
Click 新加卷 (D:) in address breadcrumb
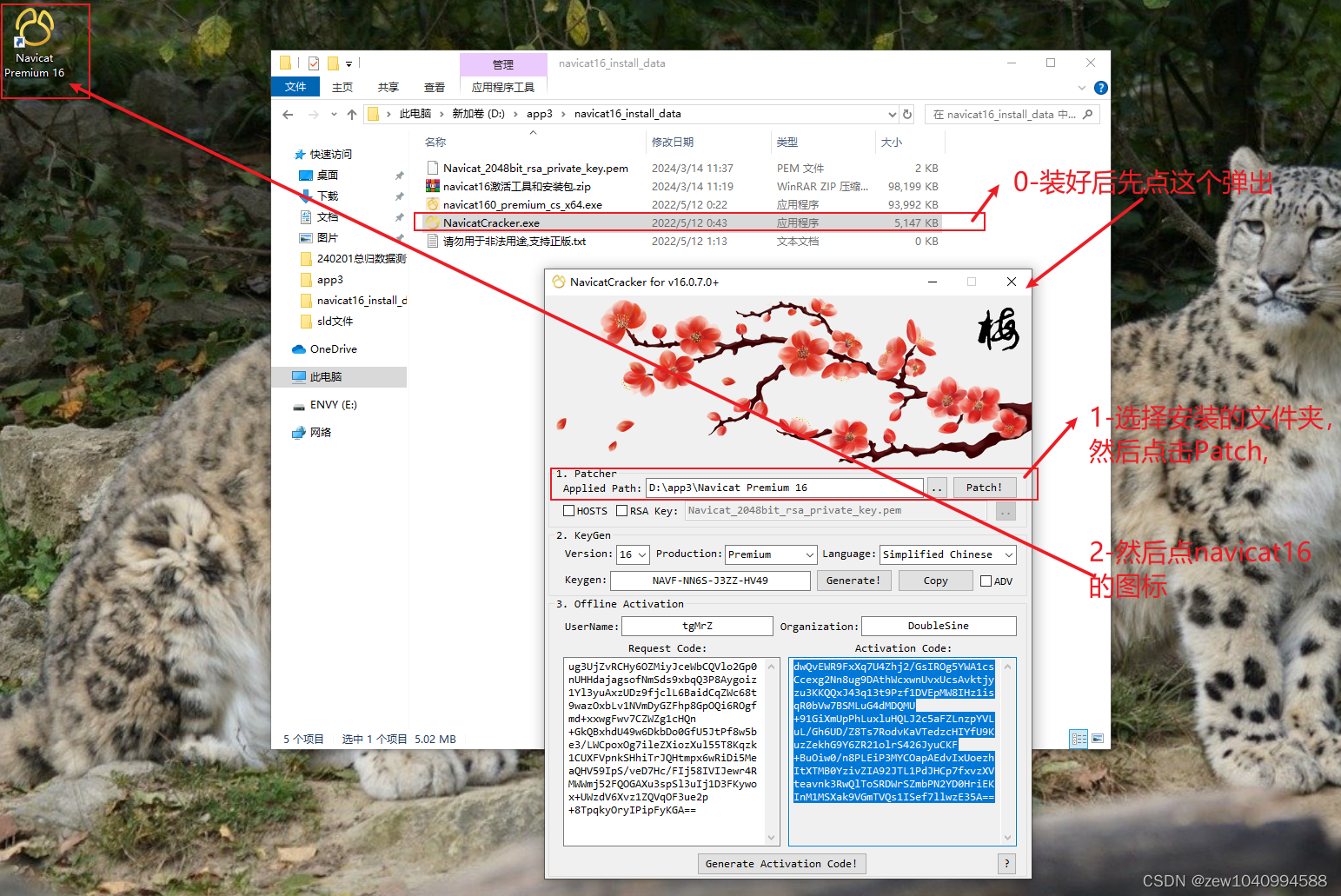coord(478,114)
